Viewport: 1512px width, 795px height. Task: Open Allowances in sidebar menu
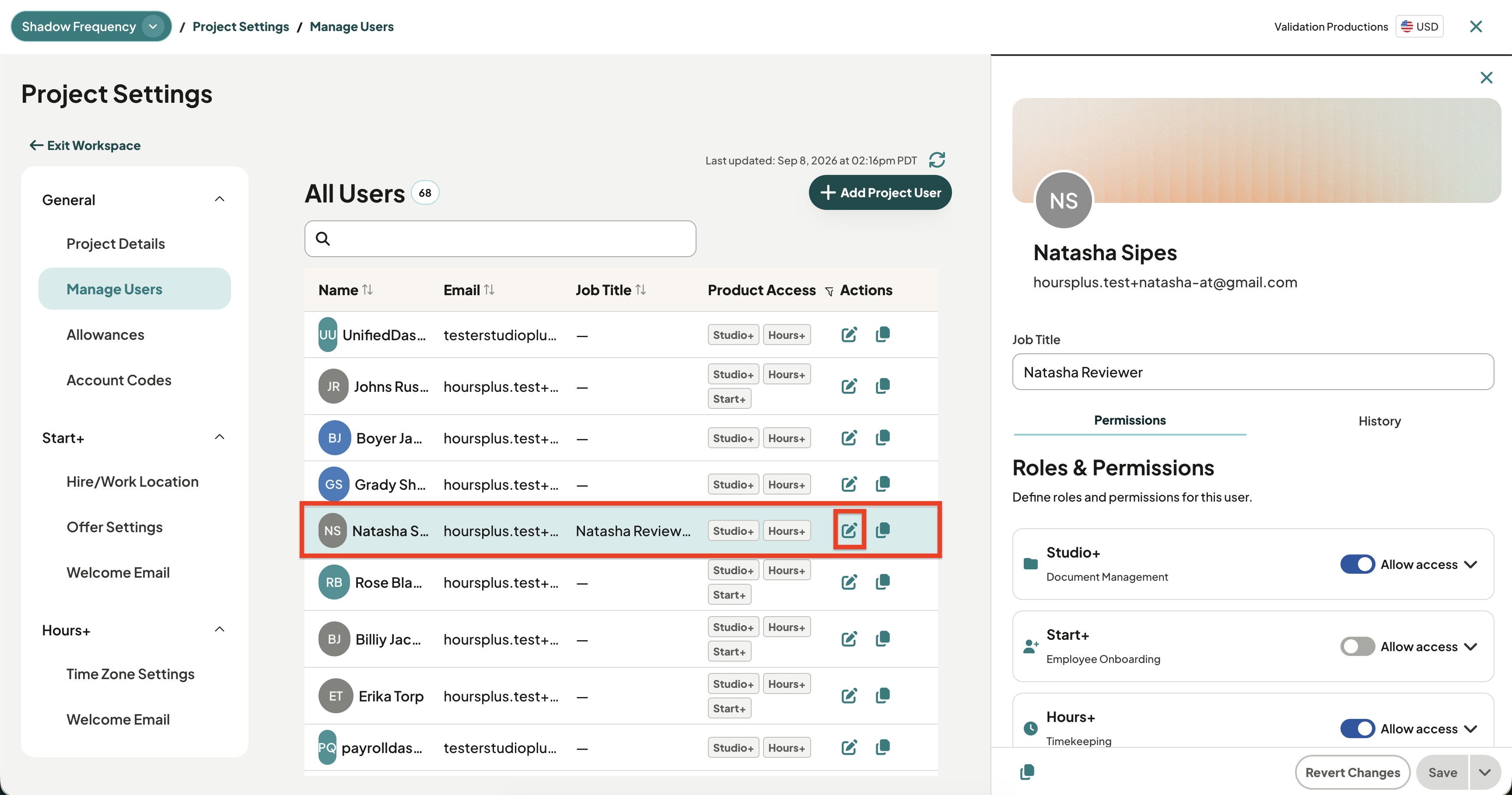(x=105, y=335)
